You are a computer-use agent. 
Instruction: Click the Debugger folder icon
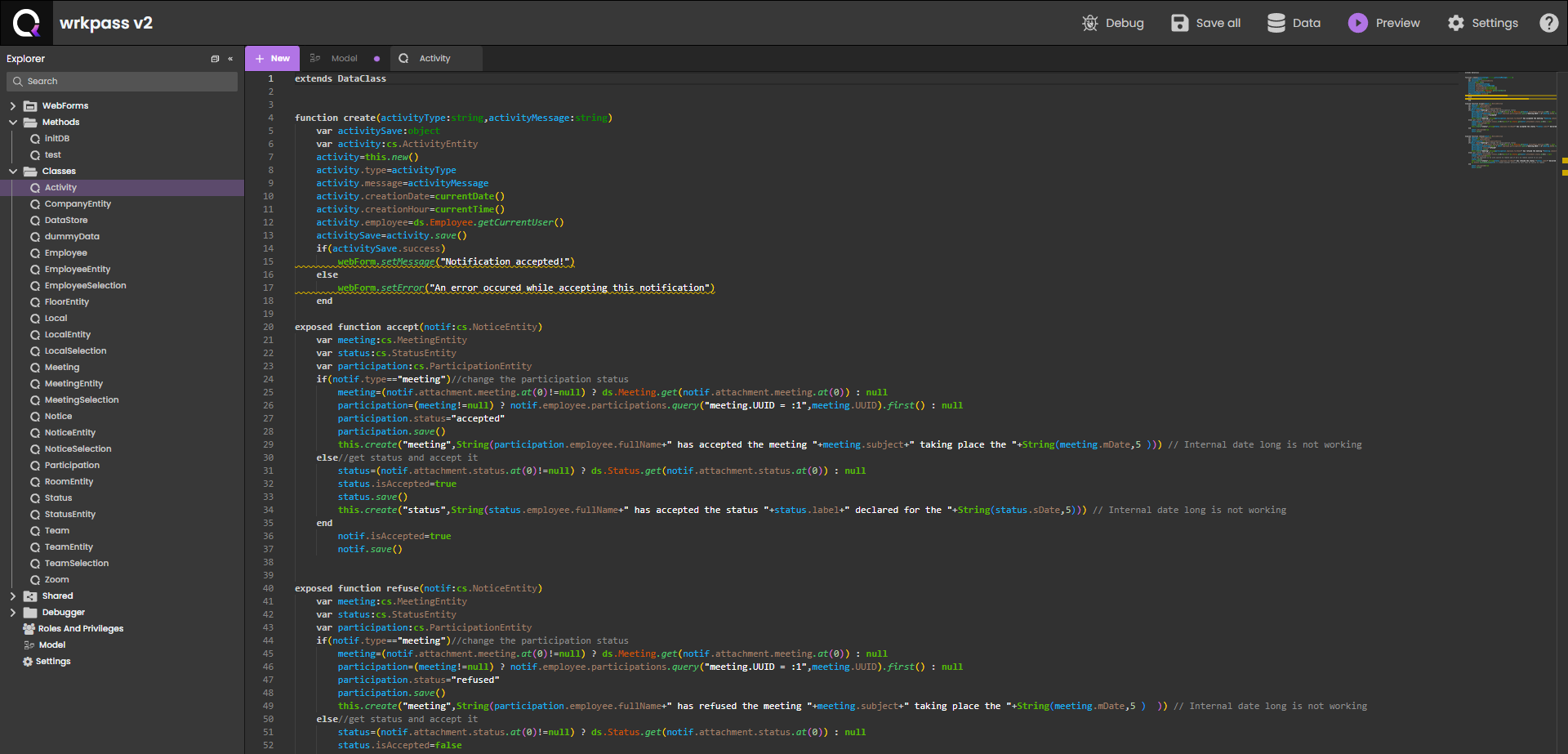[x=30, y=613]
